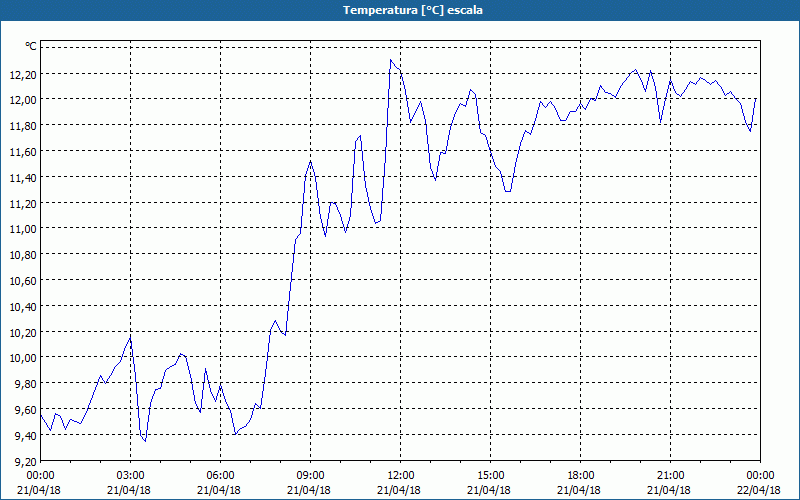Click the 00:00 time label above 21/04/18
This screenshot has width=800, height=500.
[39, 476]
